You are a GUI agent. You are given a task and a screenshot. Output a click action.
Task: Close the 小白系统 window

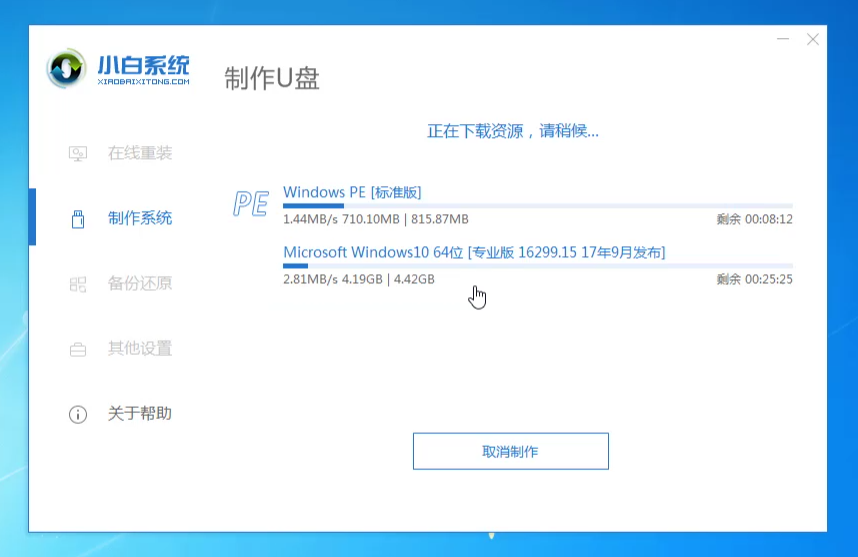click(812, 39)
